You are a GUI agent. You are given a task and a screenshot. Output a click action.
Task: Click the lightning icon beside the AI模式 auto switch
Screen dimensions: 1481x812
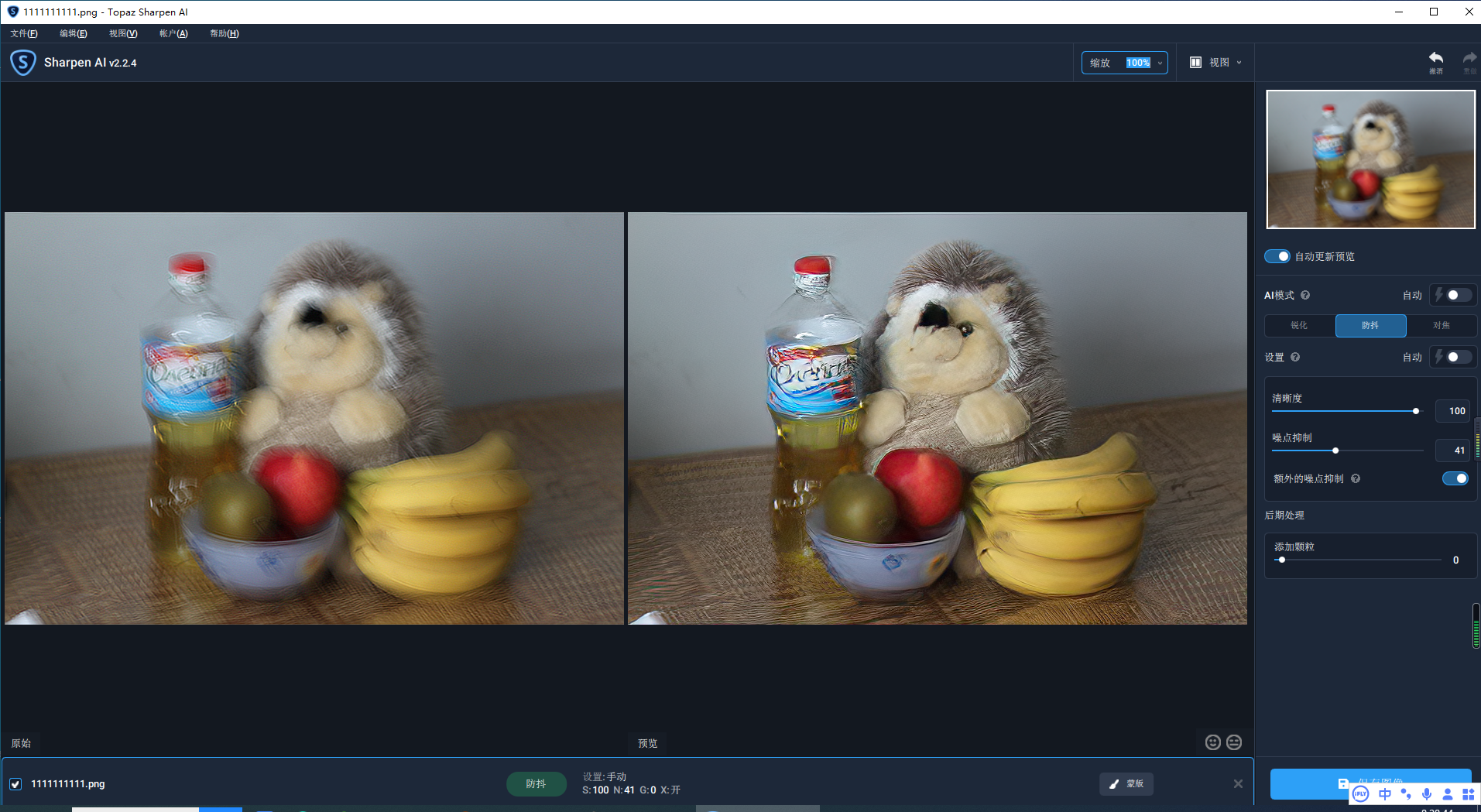click(1439, 295)
